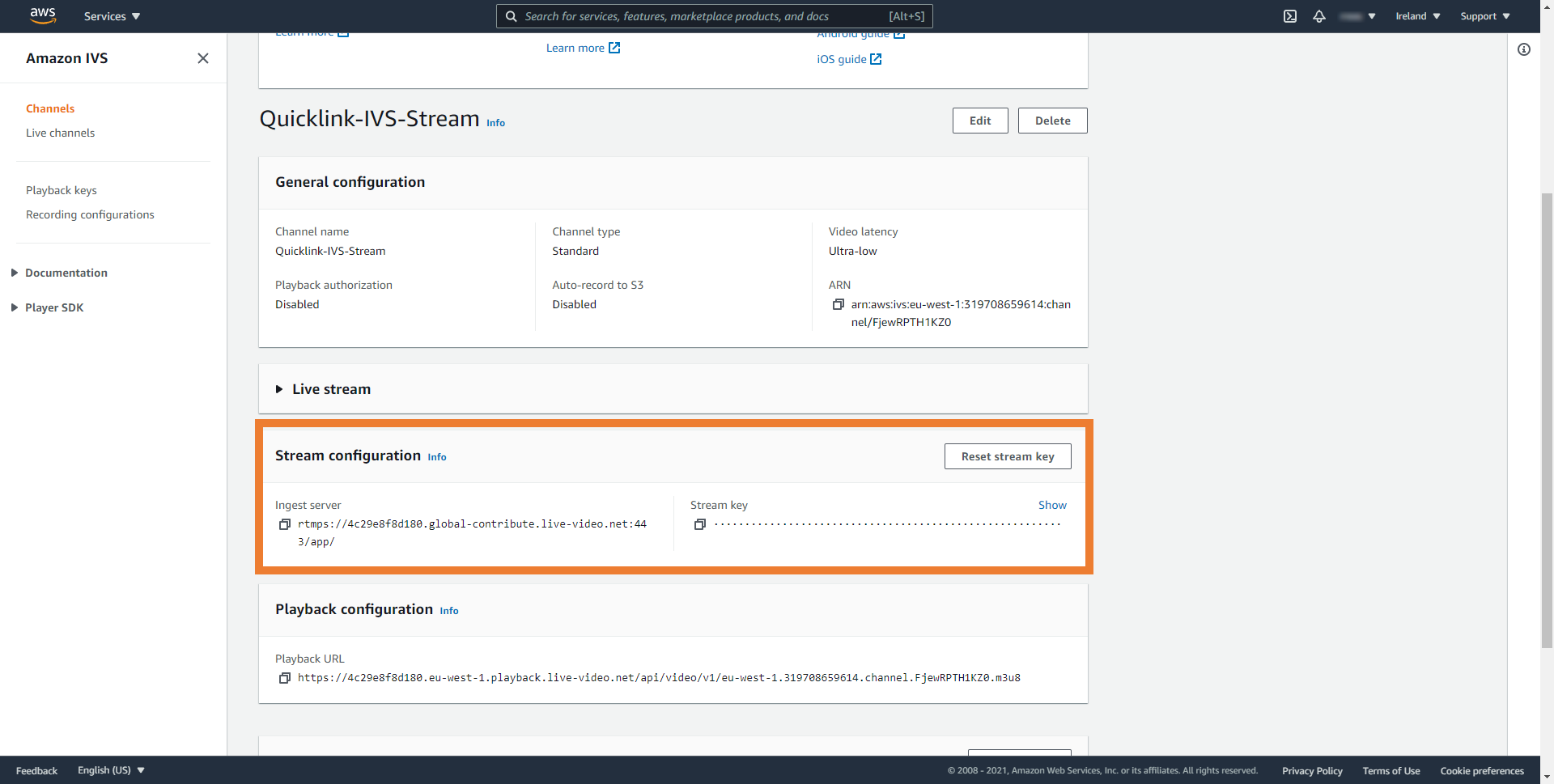Copy the ingest server URL
Viewport: 1554px width, 784px height.
tap(285, 524)
